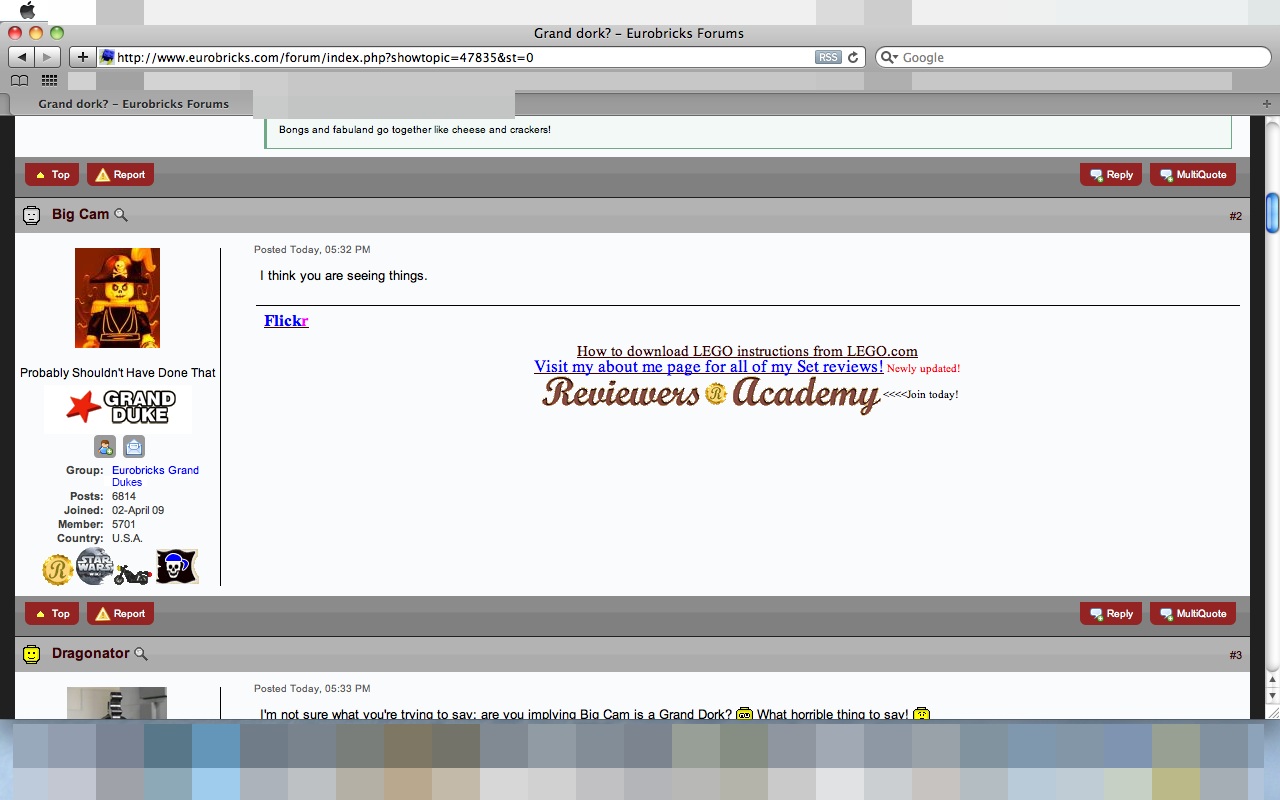Open the send-message envelope icon in Big Cam's profile
The width and height of the screenshot is (1280, 800).
pos(133,446)
